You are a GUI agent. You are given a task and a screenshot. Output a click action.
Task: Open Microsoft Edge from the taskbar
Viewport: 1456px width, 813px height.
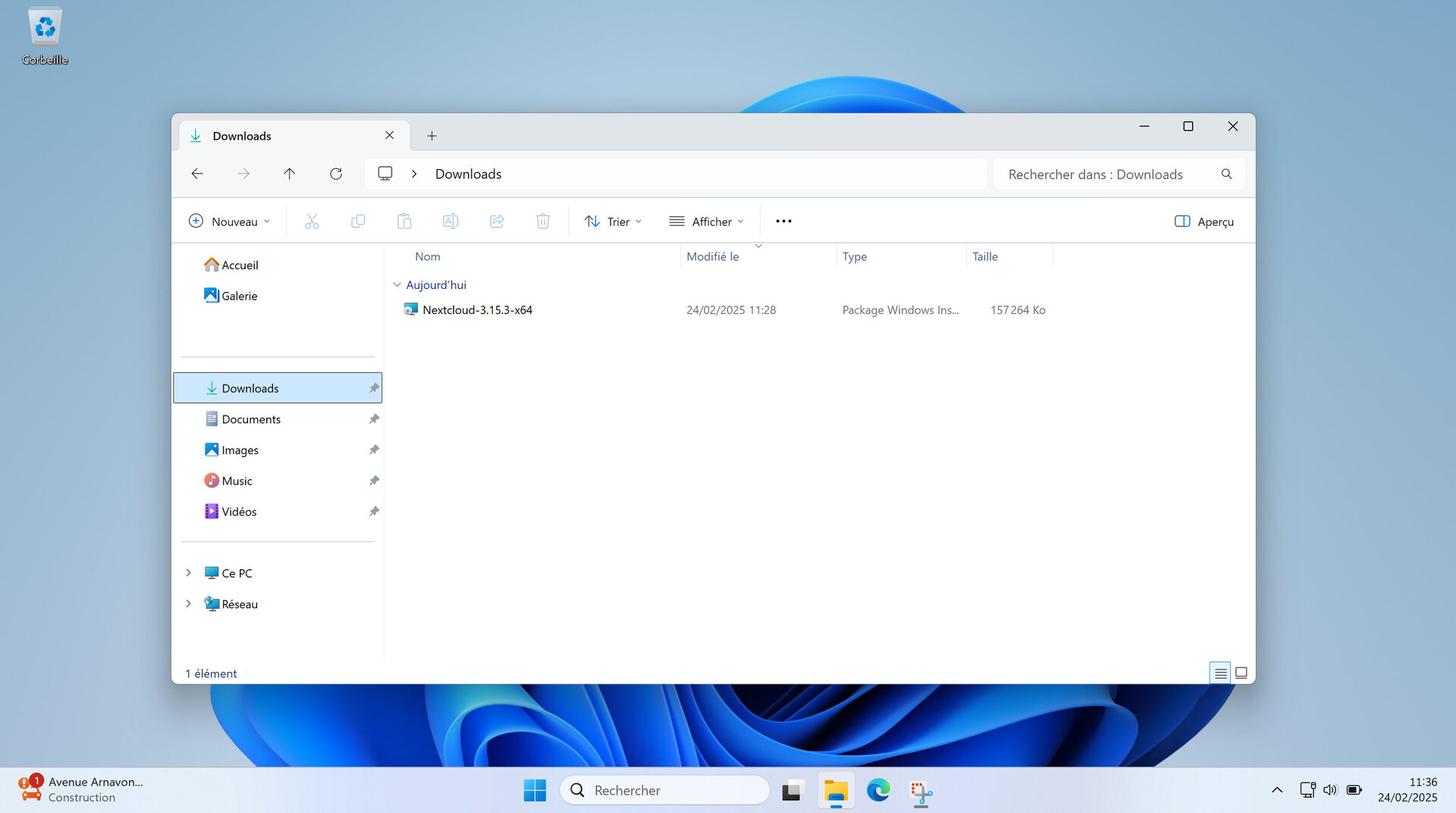[x=878, y=790]
